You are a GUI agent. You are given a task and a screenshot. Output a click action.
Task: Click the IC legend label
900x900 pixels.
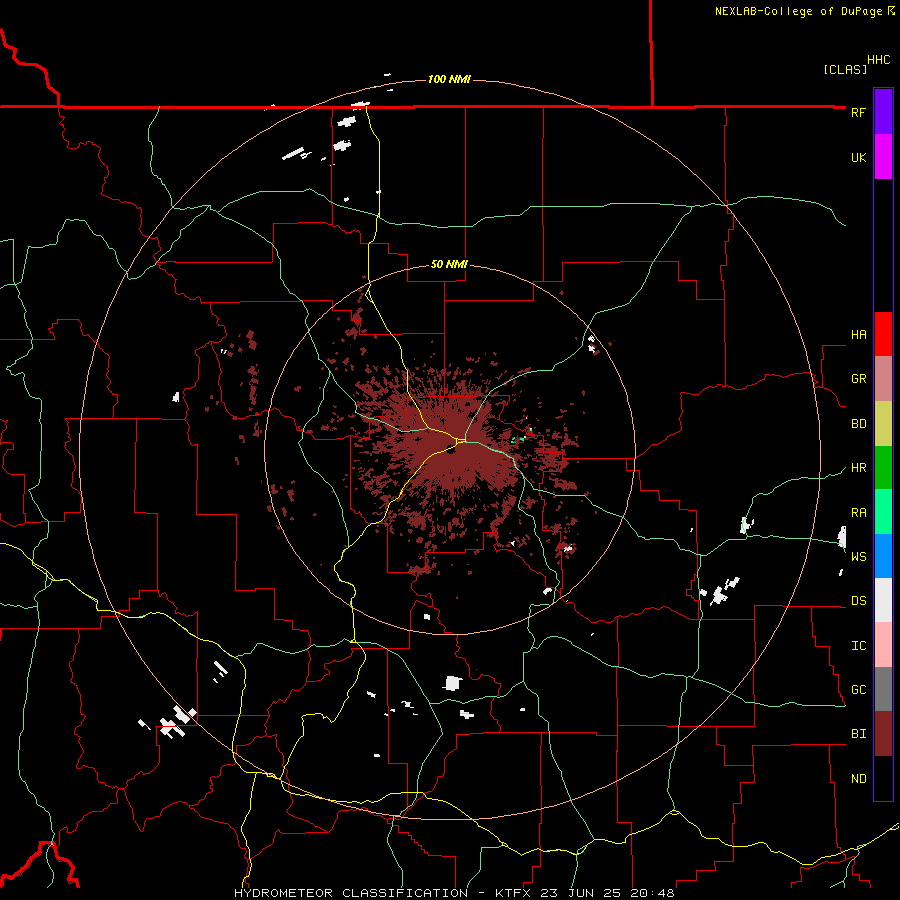tap(858, 646)
